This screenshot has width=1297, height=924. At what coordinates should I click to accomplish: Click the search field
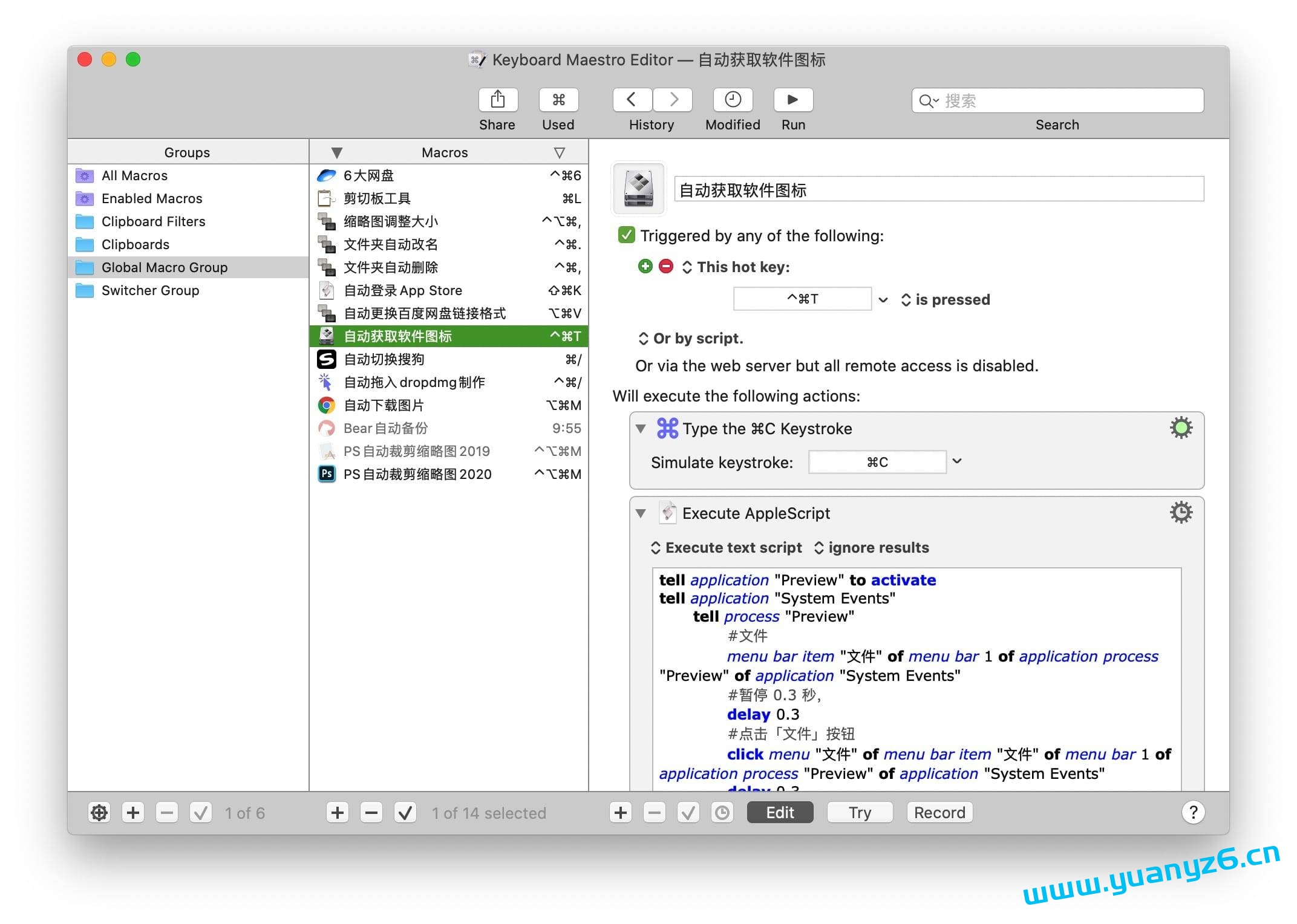[1065, 100]
